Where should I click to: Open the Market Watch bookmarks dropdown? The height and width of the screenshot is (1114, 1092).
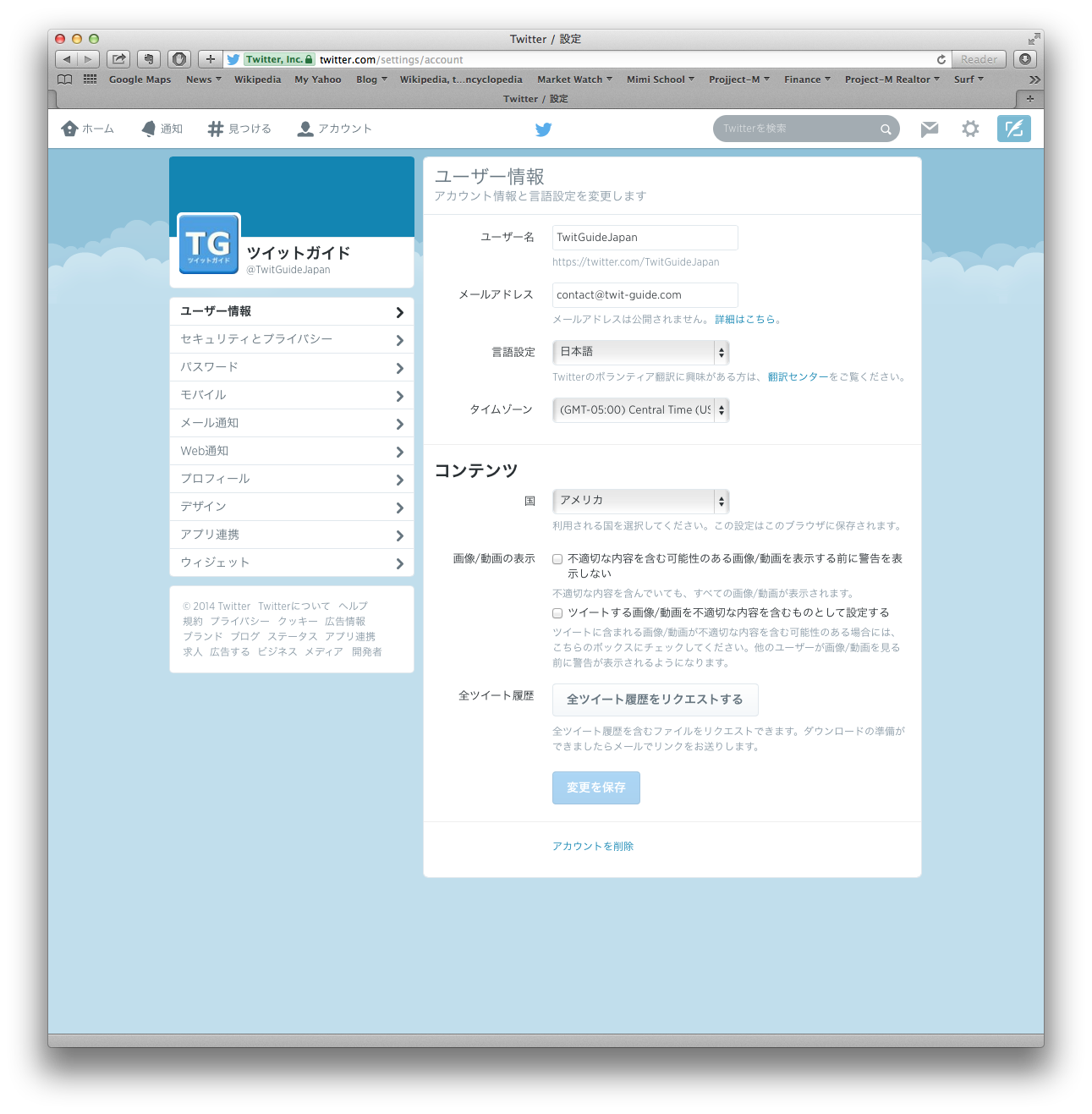[x=574, y=80]
